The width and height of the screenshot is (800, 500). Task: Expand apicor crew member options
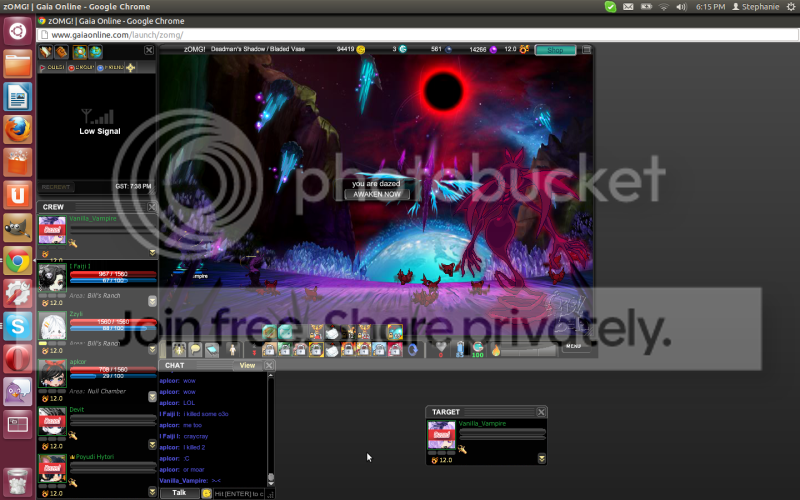152,396
